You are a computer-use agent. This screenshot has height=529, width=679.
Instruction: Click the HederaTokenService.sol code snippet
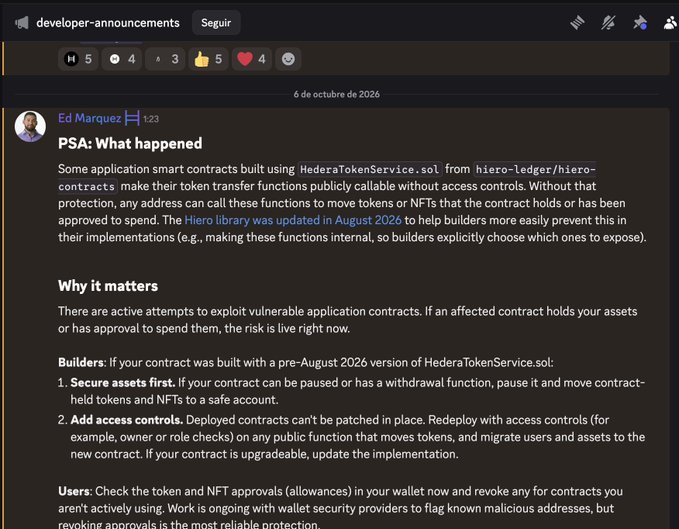(369, 169)
